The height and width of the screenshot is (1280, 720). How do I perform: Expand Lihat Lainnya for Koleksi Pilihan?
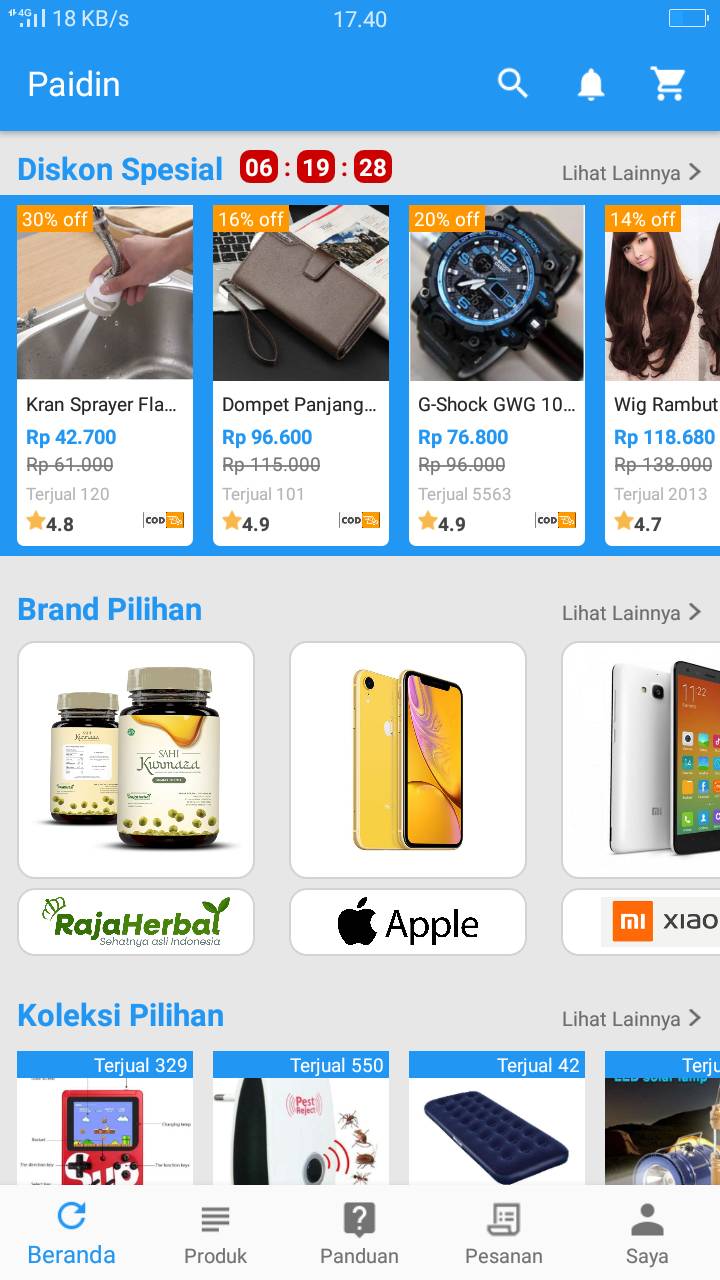coord(632,1019)
